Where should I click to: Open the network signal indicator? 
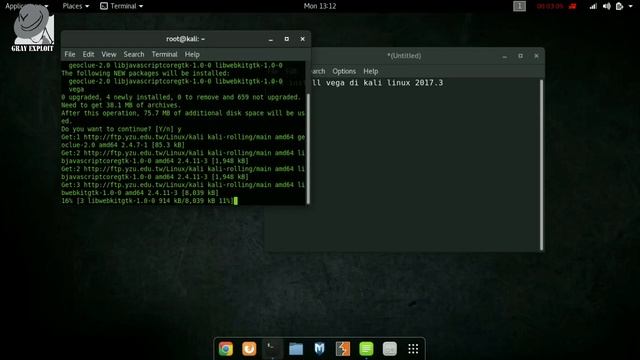click(593, 6)
